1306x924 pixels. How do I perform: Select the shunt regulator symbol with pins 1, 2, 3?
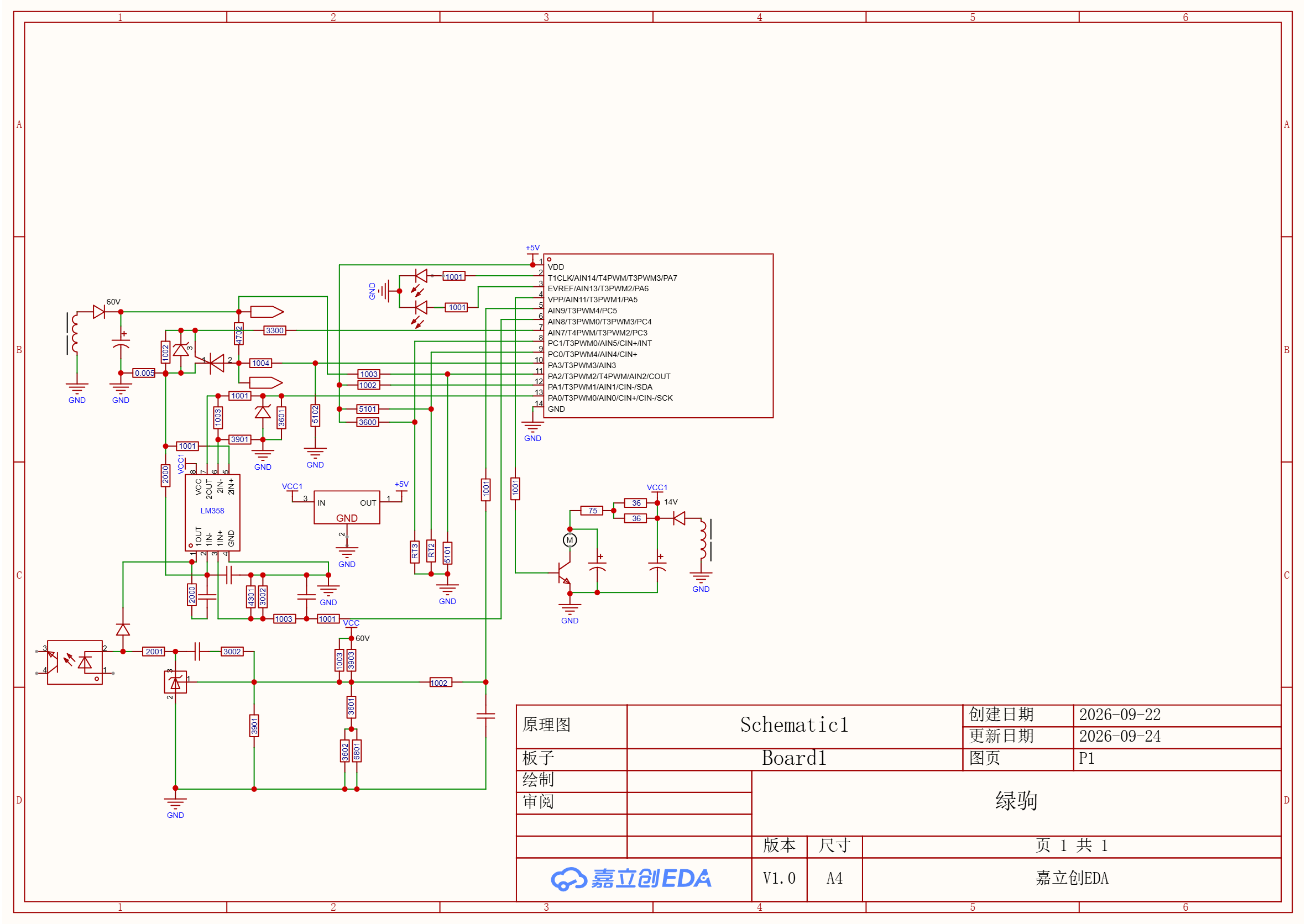click(x=175, y=682)
